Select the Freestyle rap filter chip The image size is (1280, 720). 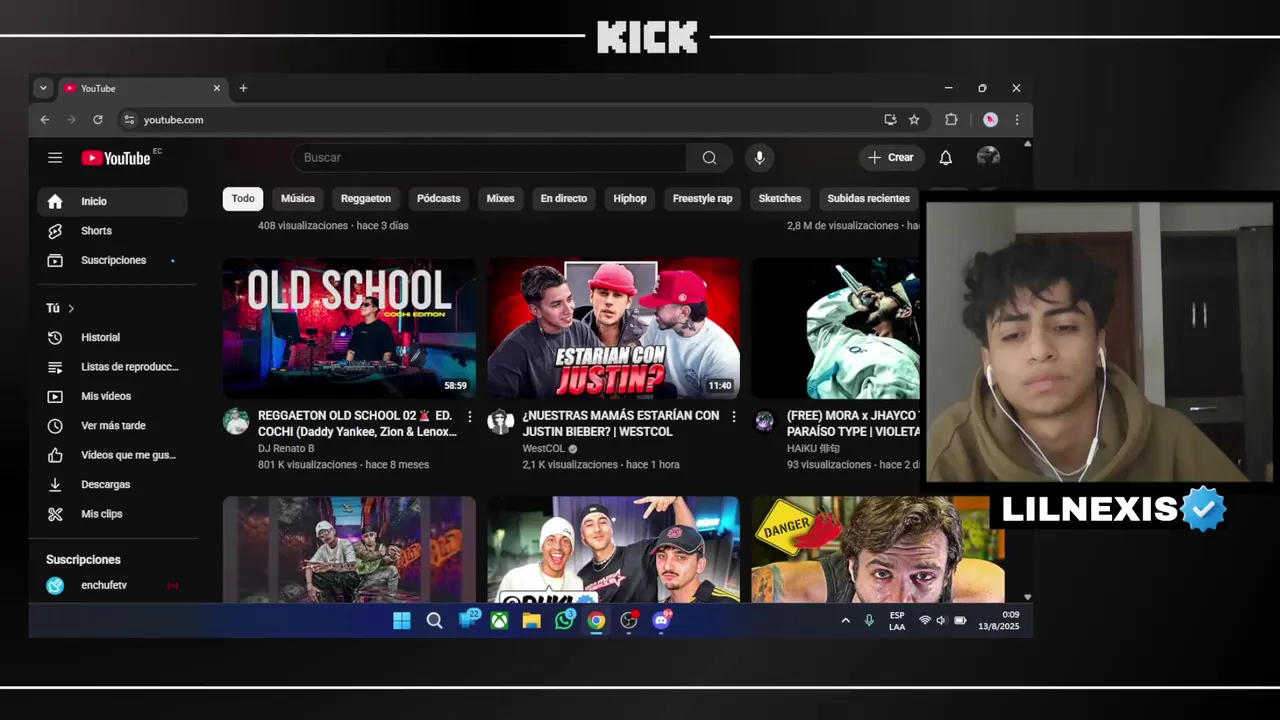click(x=703, y=199)
